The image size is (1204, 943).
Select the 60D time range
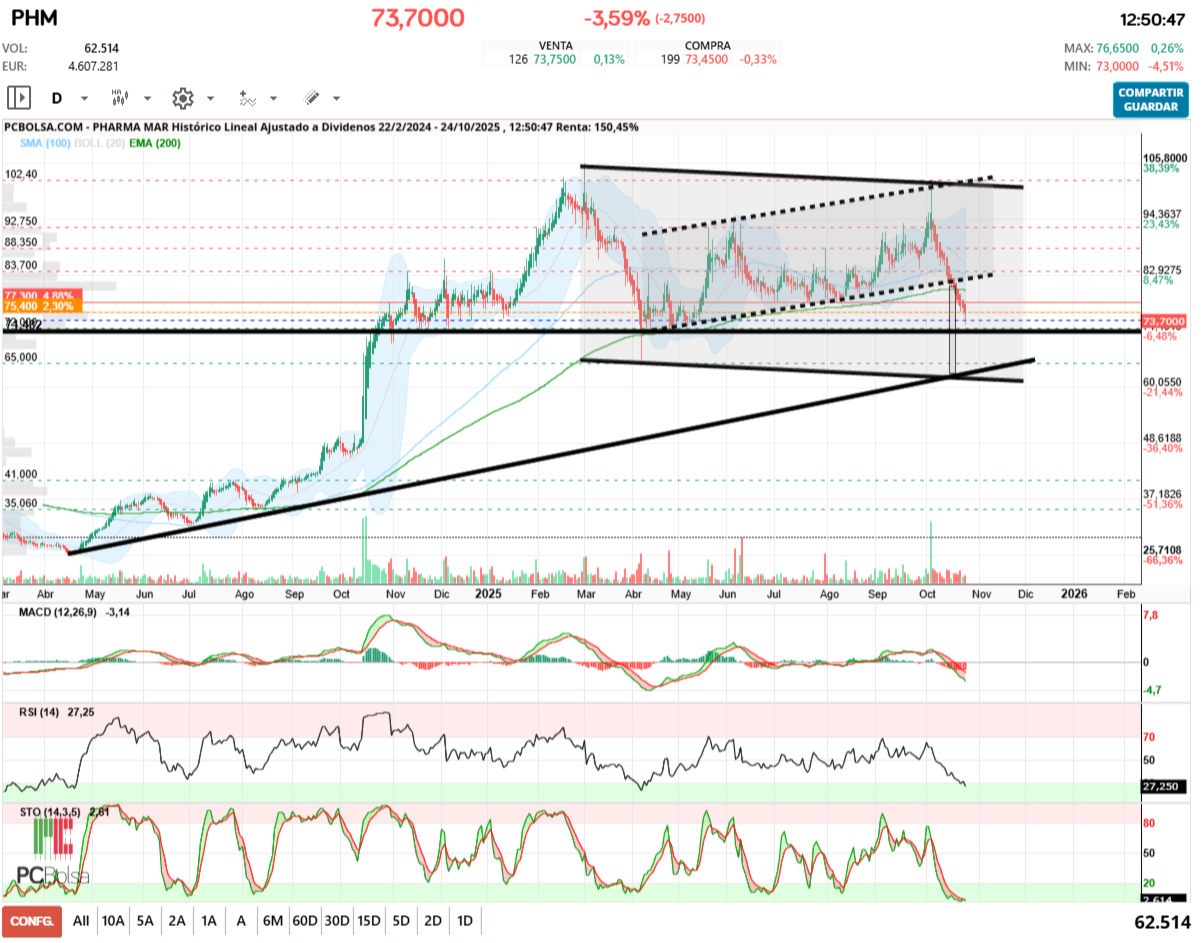pyautogui.click(x=304, y=920)
